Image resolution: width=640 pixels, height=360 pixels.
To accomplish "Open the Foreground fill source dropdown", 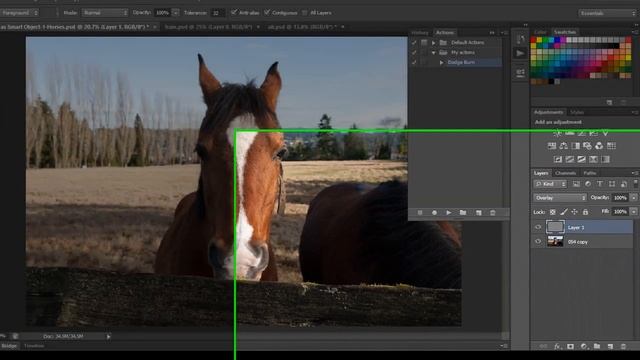I will pos(19,13).
